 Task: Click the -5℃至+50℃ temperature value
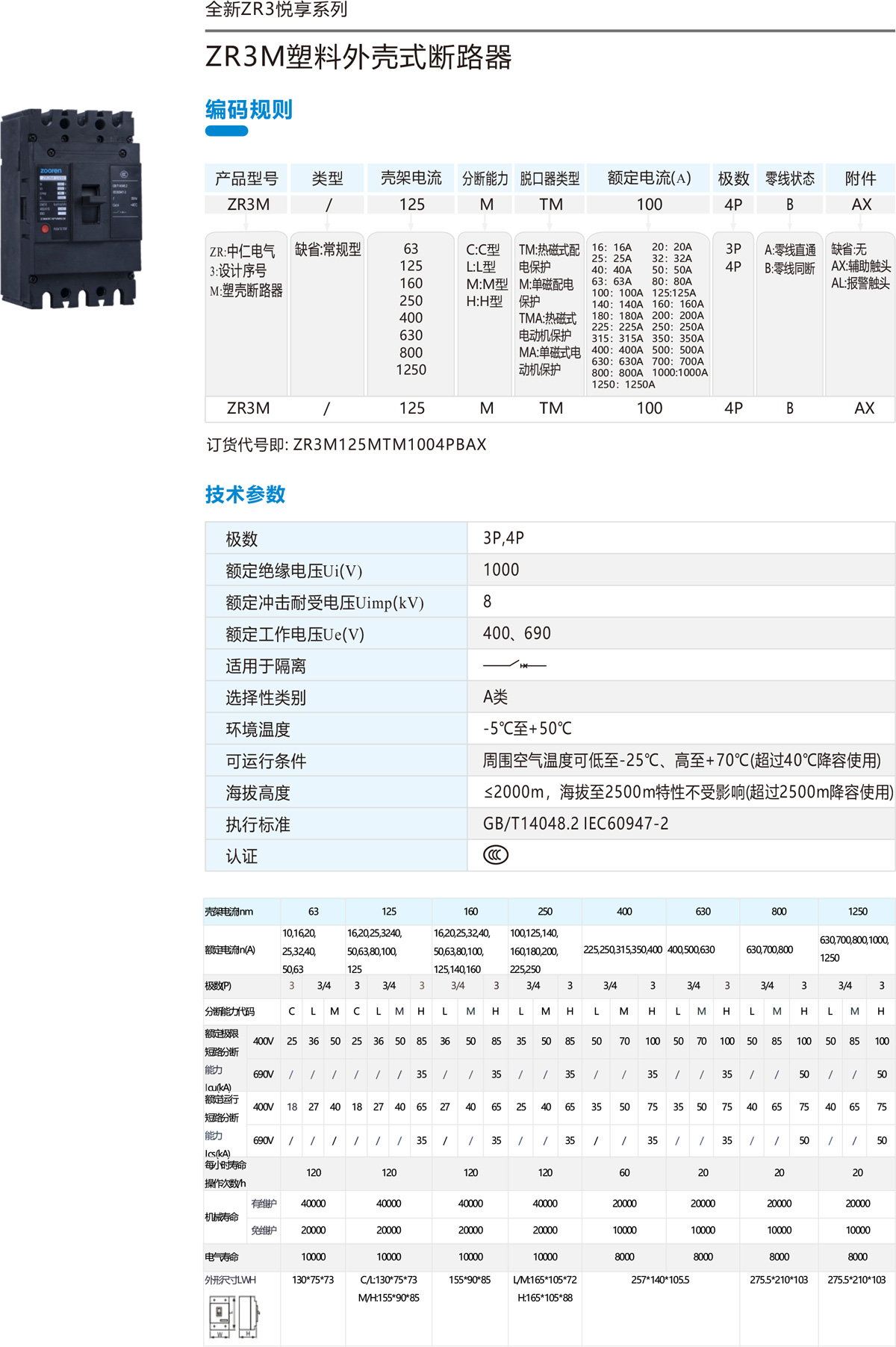[x=527, y=728]
